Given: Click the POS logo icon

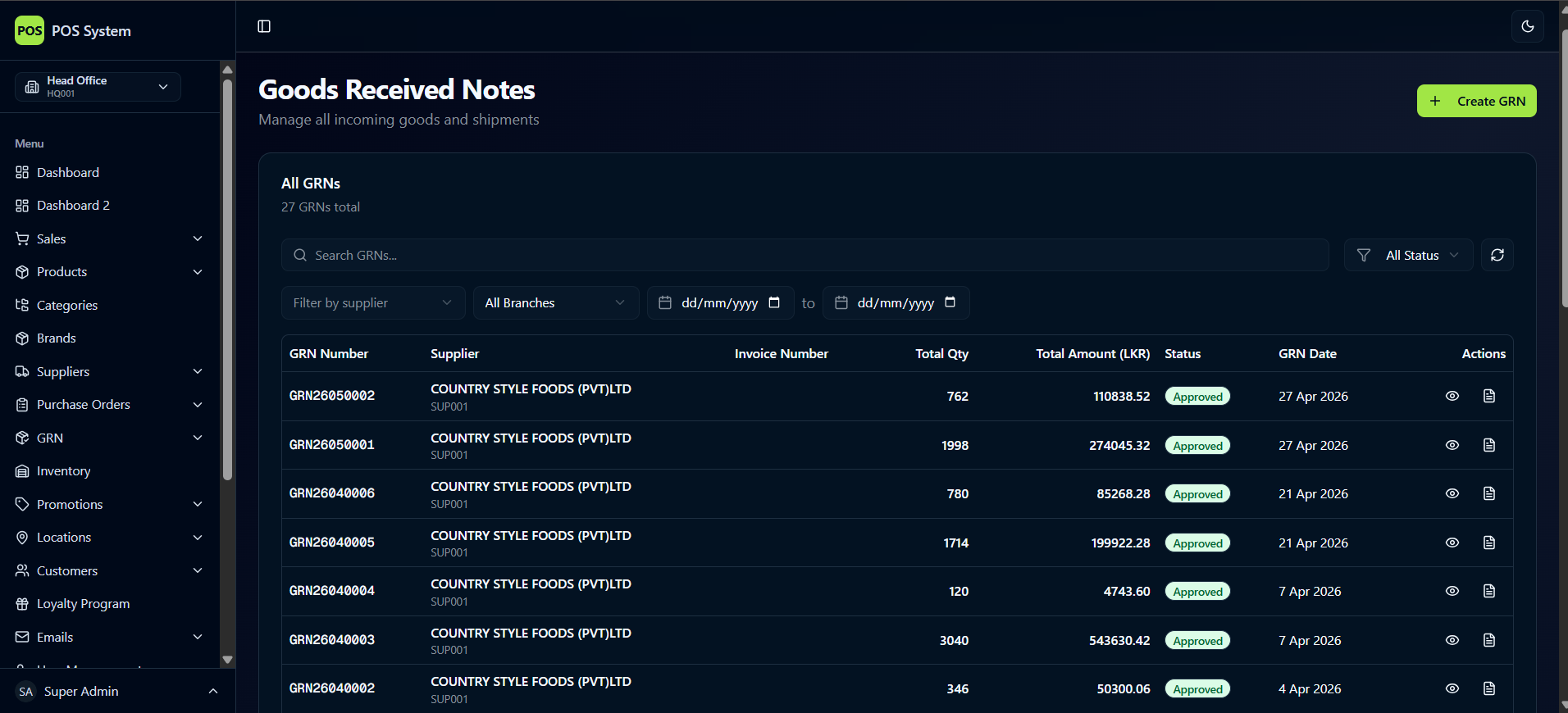Looking at the screenshot, I should [30, 30].
